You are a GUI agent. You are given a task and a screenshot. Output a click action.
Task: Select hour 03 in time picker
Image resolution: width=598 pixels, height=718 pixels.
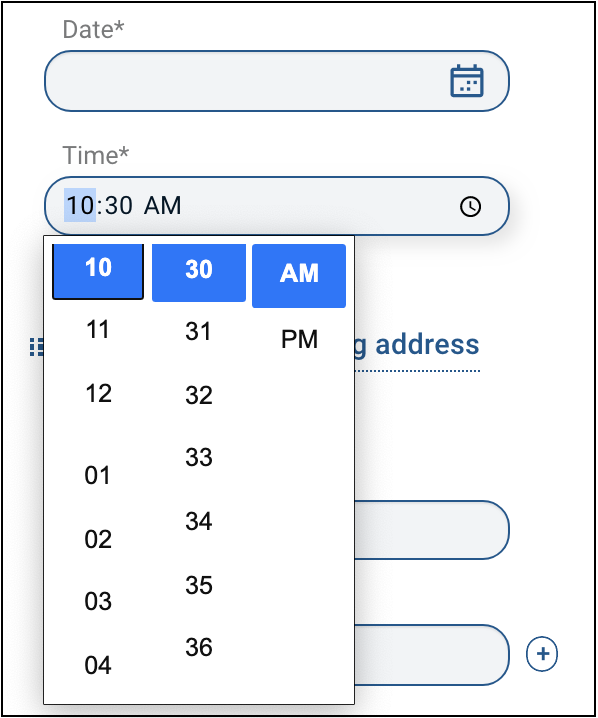click(98, 601)
